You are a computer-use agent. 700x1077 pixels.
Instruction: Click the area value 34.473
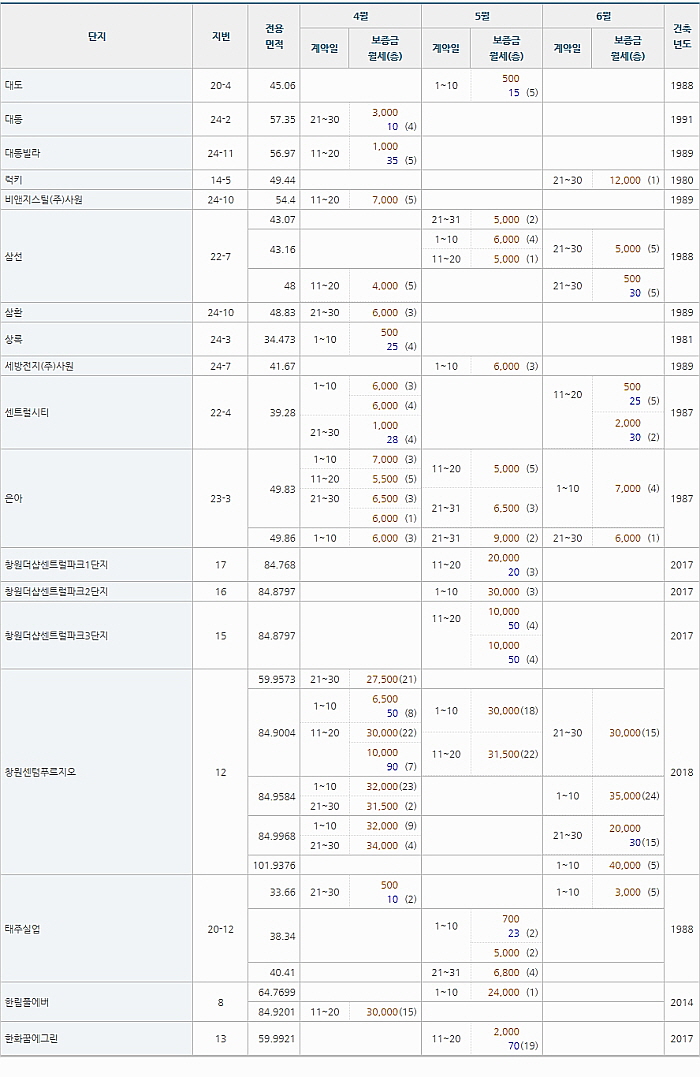click(280, 339)
